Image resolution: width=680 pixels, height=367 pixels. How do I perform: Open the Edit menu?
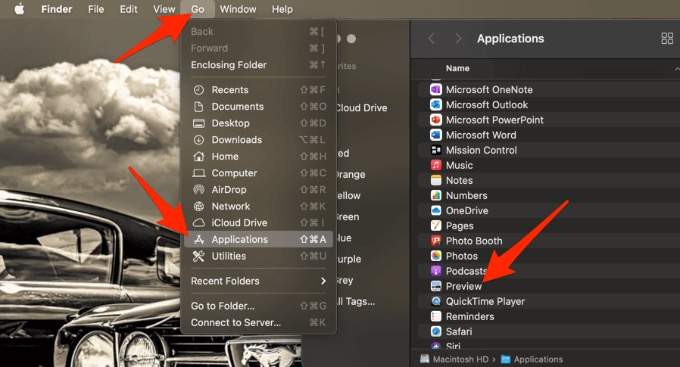coord(128,9)
